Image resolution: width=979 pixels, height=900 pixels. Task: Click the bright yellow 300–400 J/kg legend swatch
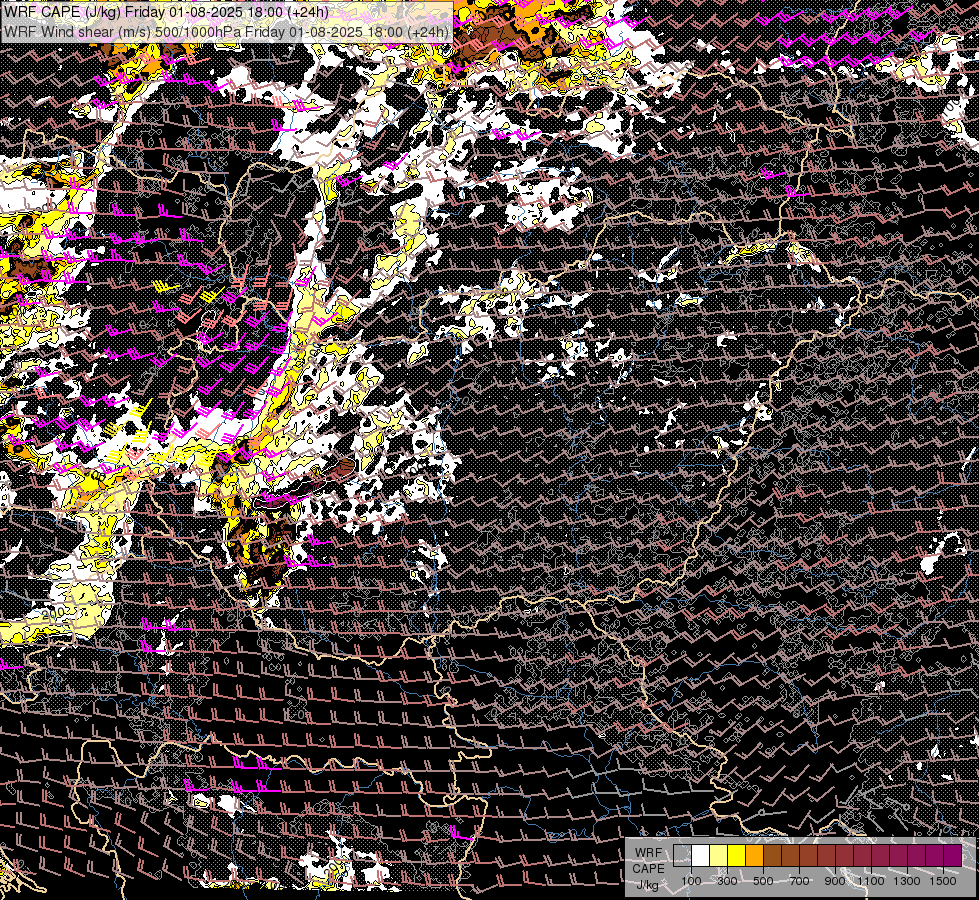pos(737,855)
